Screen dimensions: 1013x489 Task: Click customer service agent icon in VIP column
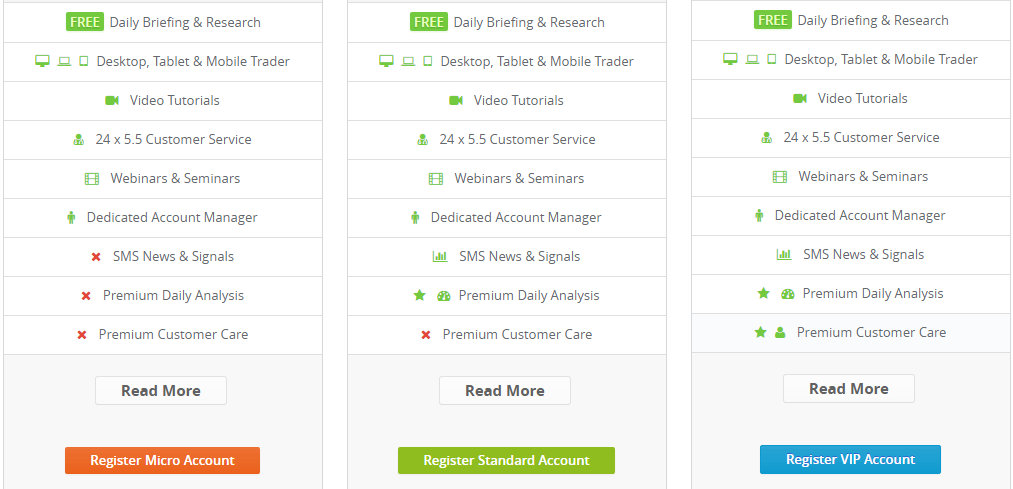766,138
